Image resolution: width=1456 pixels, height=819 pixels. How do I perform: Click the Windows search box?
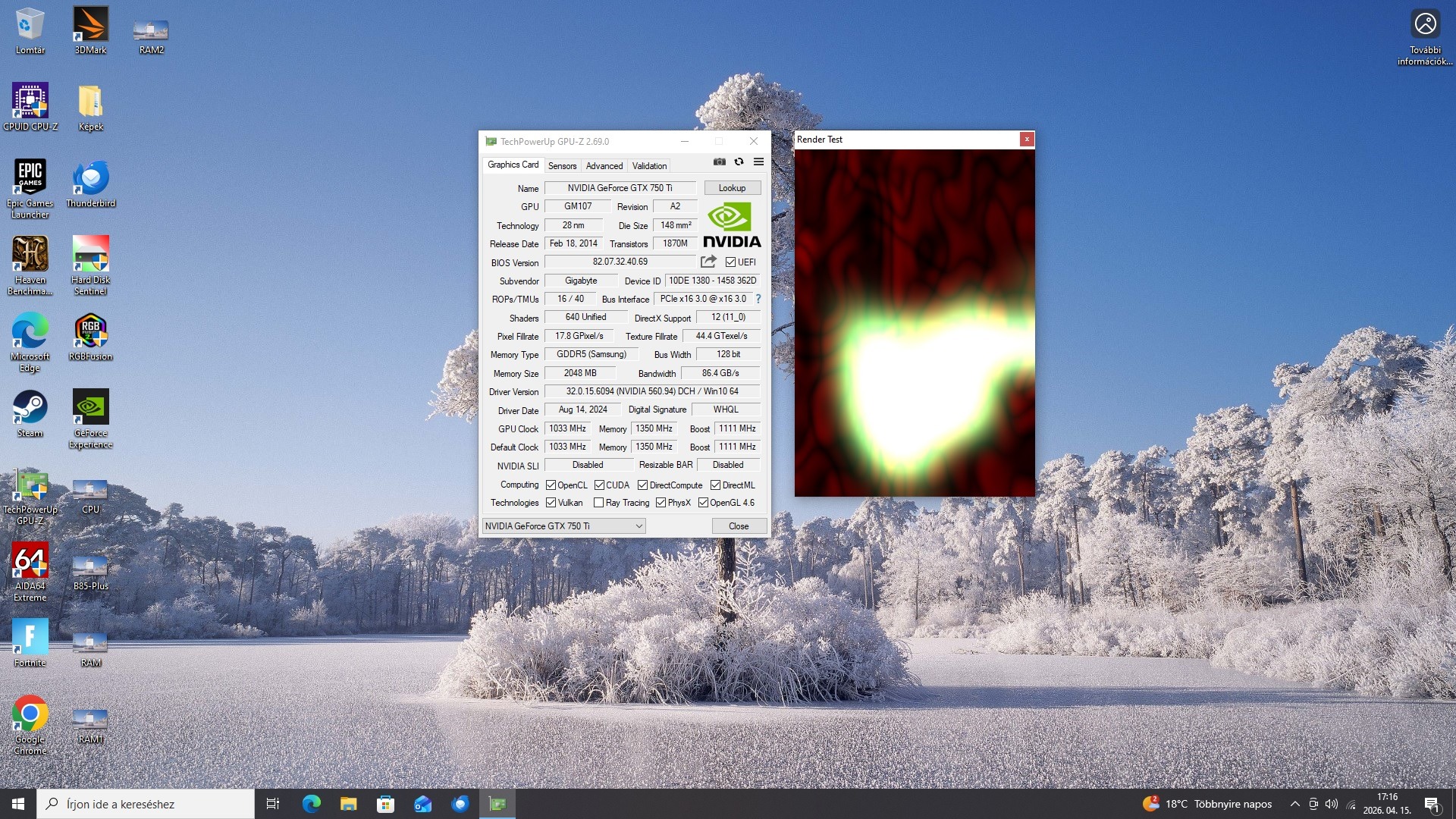click(x=146, y=804)
